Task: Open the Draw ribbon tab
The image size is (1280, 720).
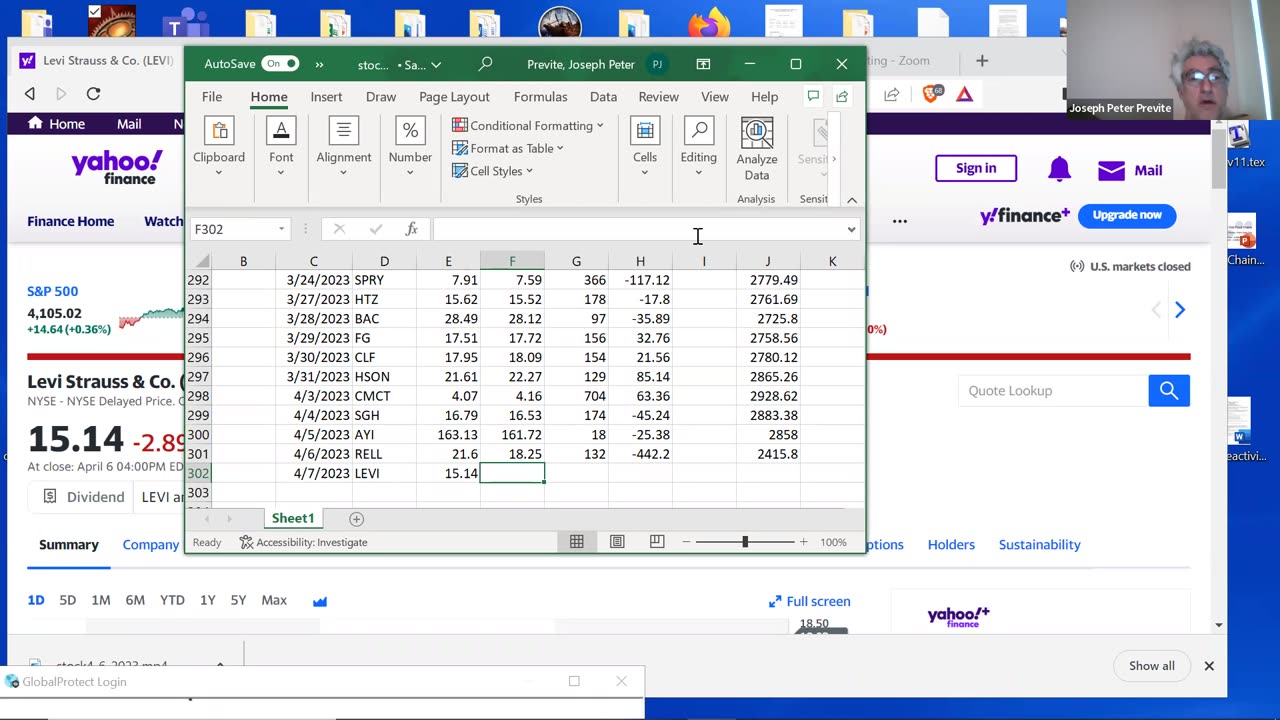Action: [381, 97]
